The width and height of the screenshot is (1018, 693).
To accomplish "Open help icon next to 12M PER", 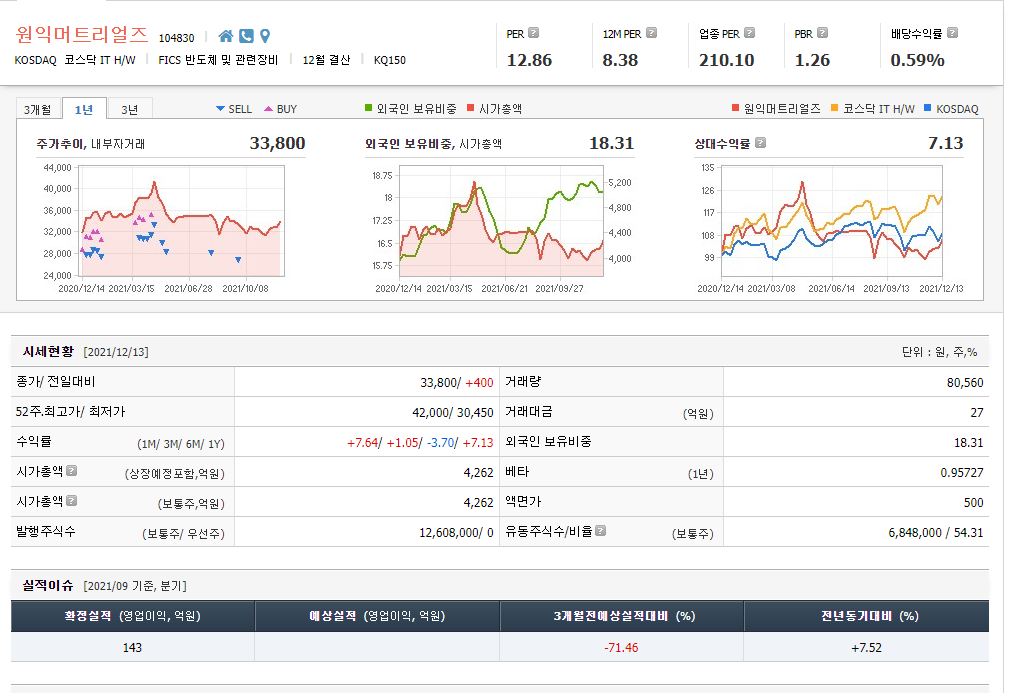I will (x=651, y=32).
